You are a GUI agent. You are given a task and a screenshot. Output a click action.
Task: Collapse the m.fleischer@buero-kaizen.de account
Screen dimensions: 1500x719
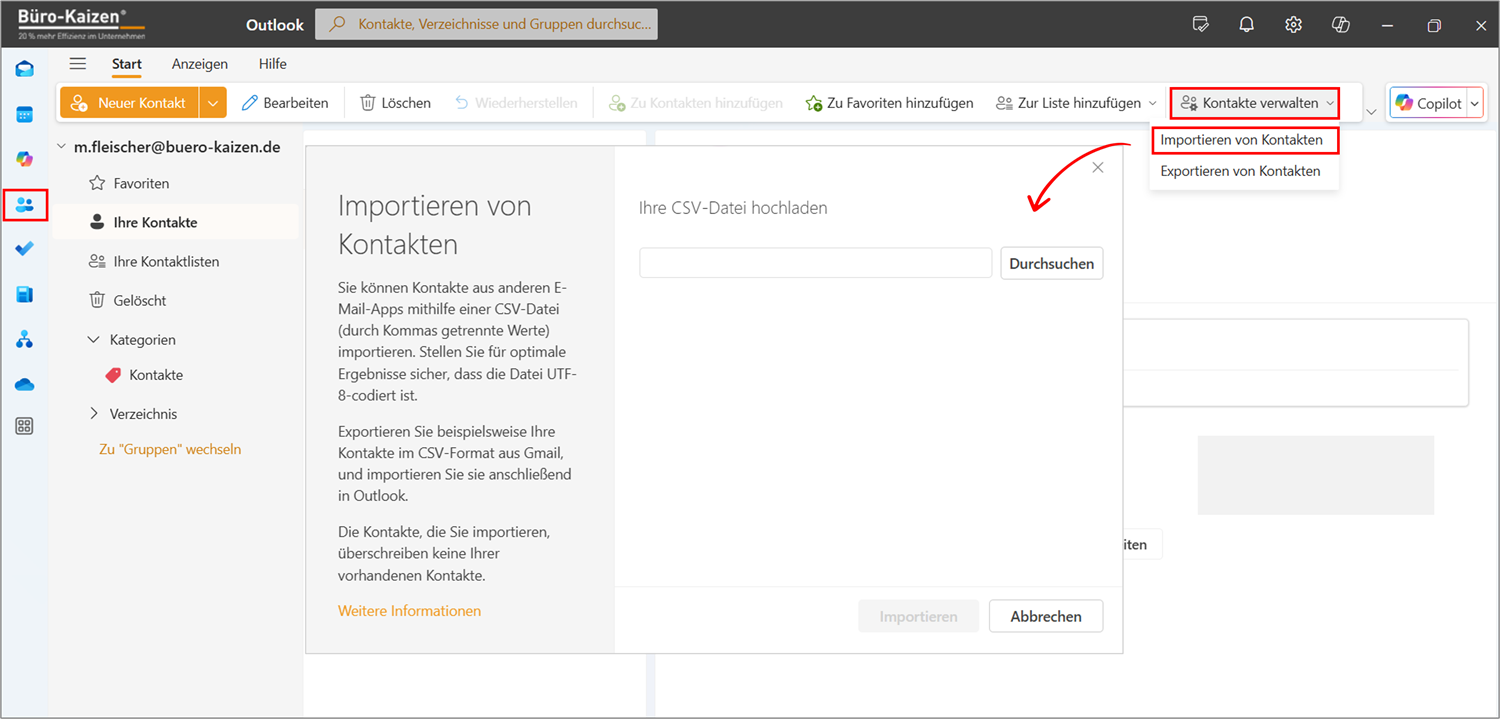tap(62, 147)
